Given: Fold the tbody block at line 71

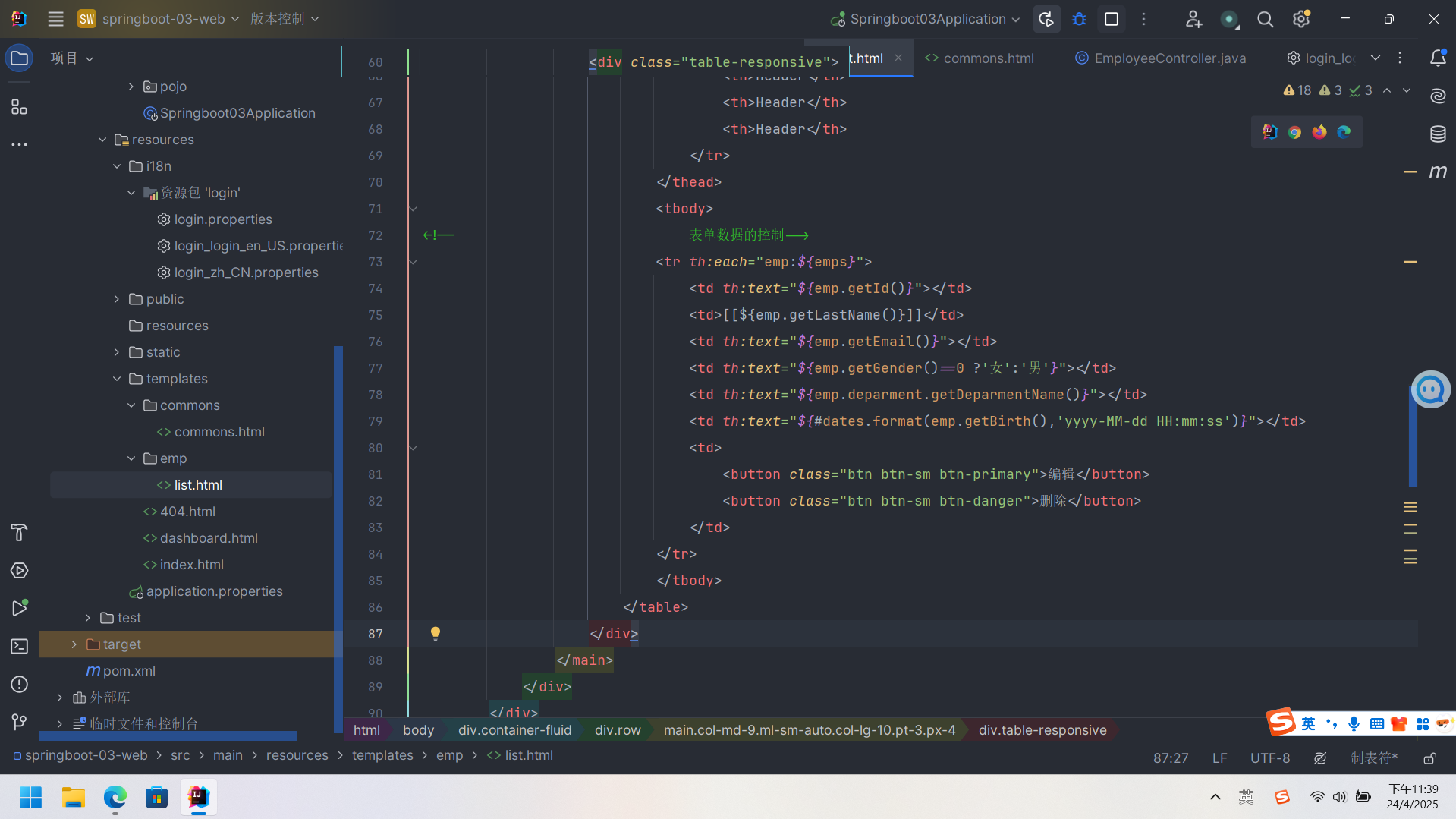Looking at the screenshot, I should [413, 209].
